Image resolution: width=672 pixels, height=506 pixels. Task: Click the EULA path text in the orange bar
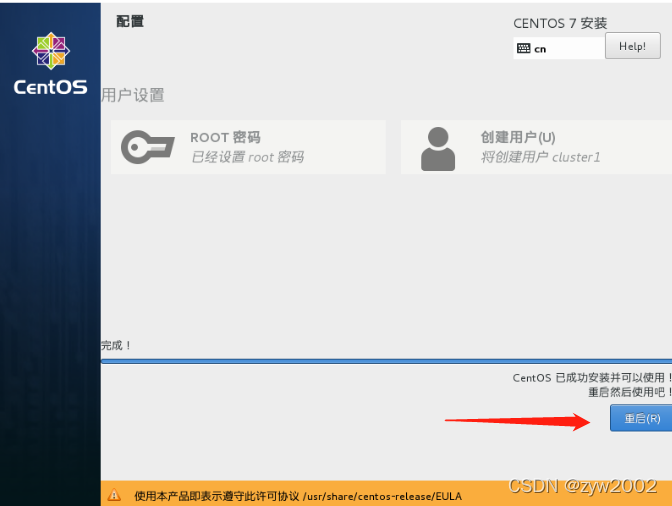pos(382,496)
